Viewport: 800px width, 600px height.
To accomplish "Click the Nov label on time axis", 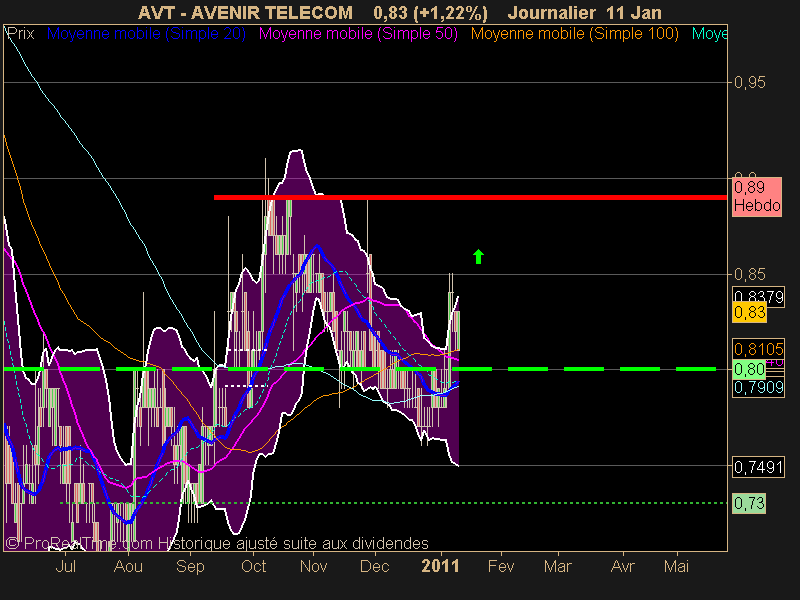I will 313,566.
